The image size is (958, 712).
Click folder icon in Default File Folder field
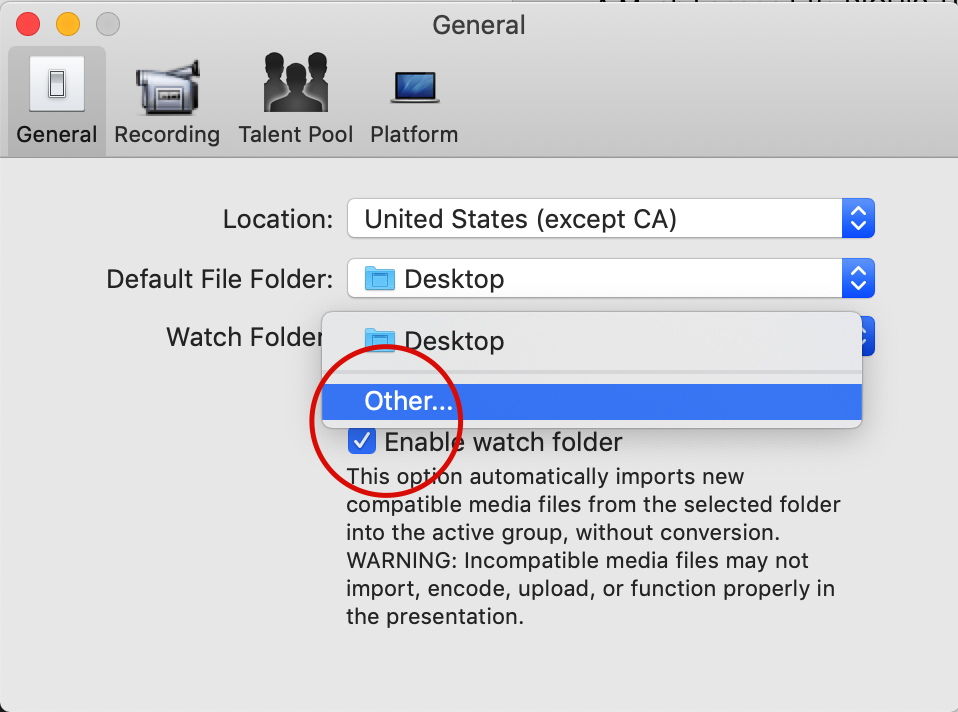(381, 278)
